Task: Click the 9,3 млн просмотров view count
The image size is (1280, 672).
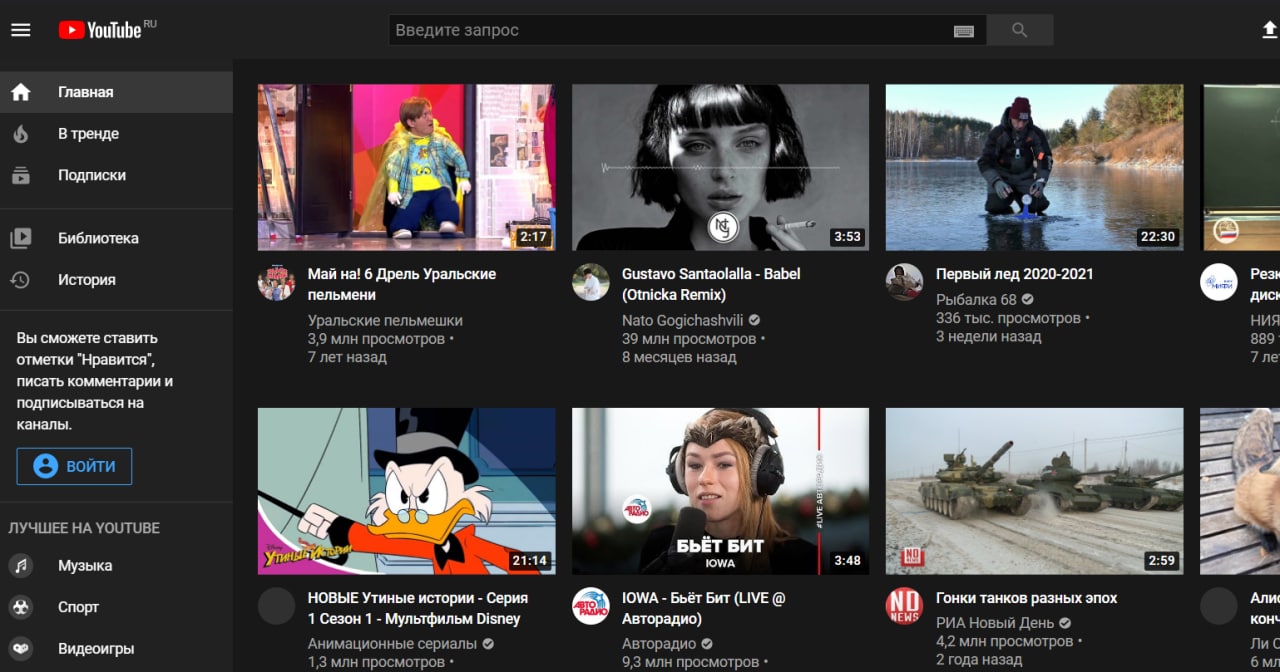Action: (x=690, y=662)
